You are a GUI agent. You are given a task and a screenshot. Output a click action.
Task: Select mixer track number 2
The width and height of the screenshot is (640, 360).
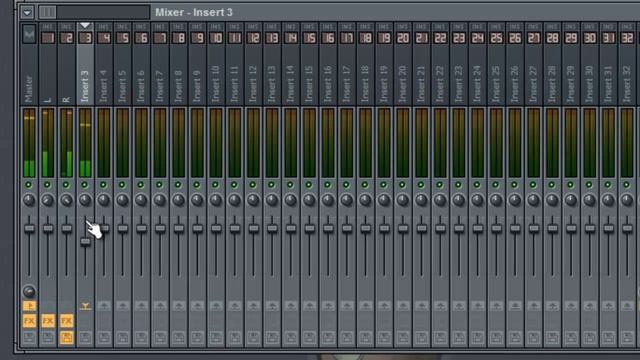[x=67, y=38]
